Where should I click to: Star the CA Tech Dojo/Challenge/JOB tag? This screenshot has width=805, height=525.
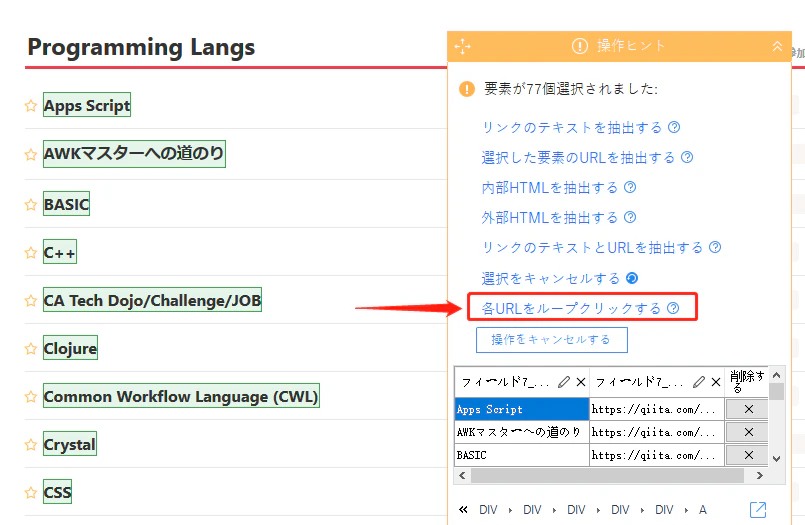click(31, 300)
